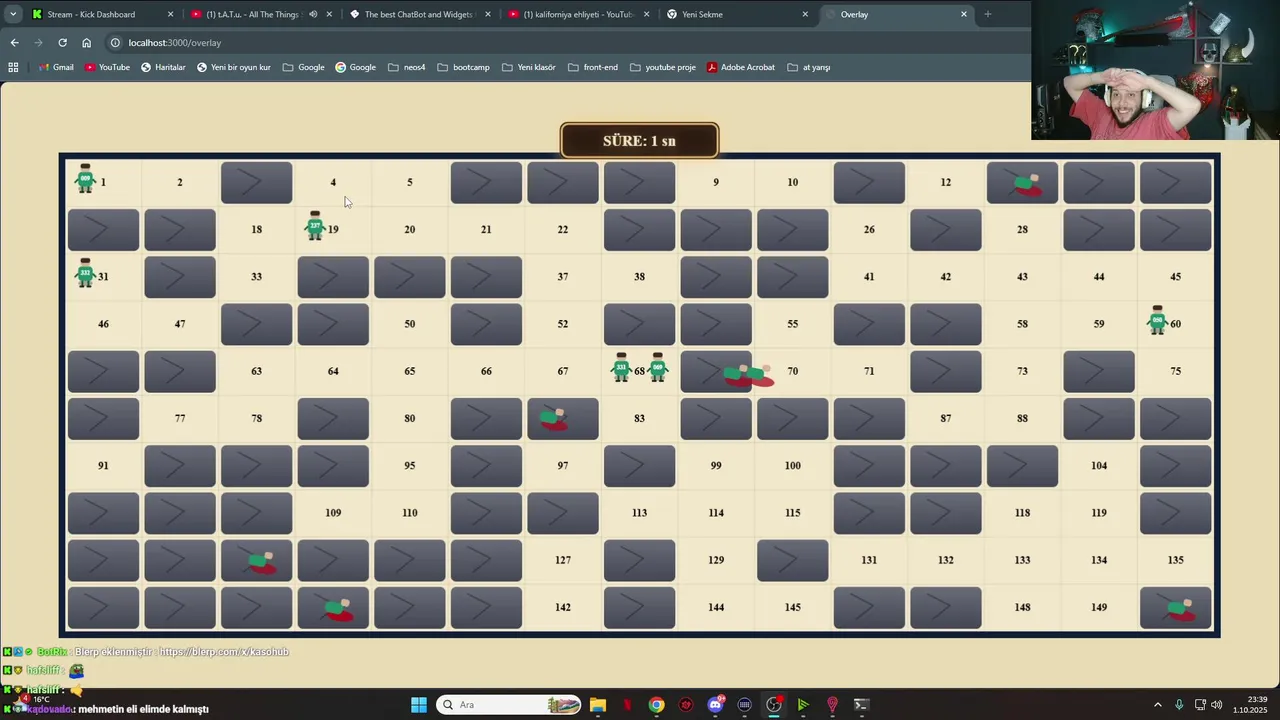Select the fallen player beside tile 83
Image resolution: width=1280 pixels, height=720 pixels.
(x=553, y=419)
